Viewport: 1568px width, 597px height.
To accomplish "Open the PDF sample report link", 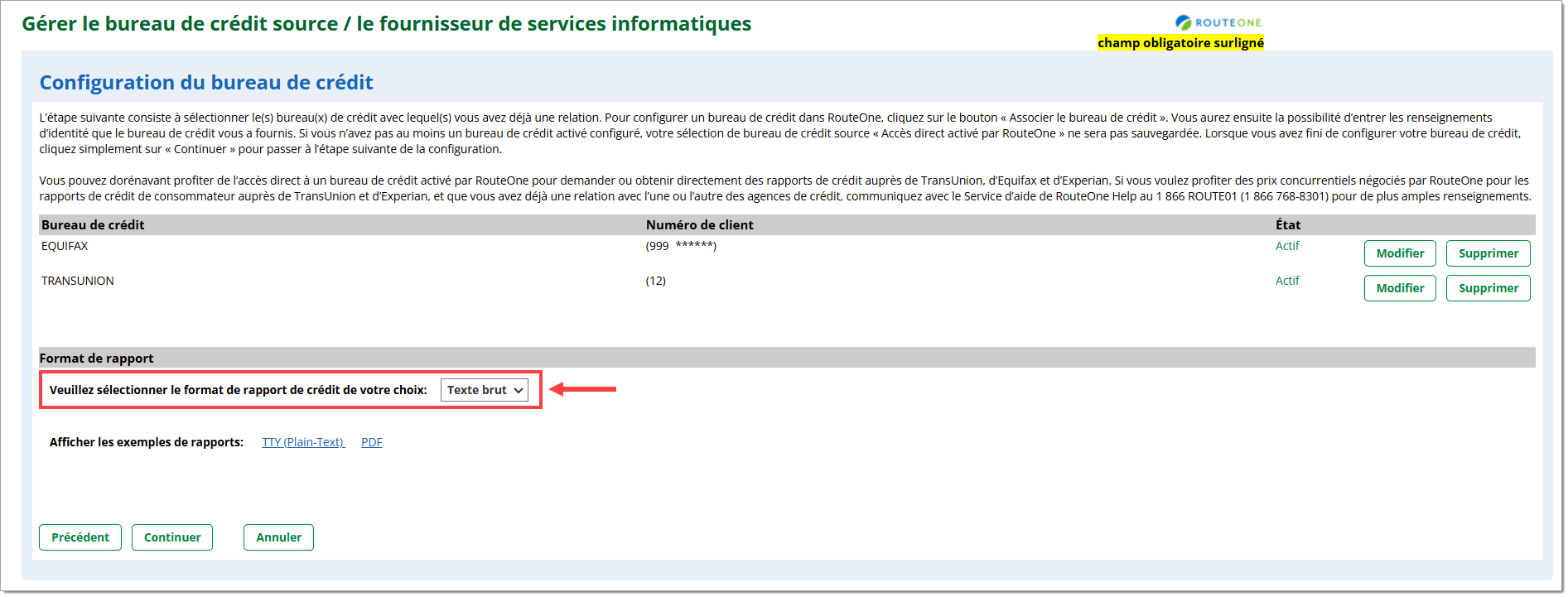I will (x=372, y=442).
